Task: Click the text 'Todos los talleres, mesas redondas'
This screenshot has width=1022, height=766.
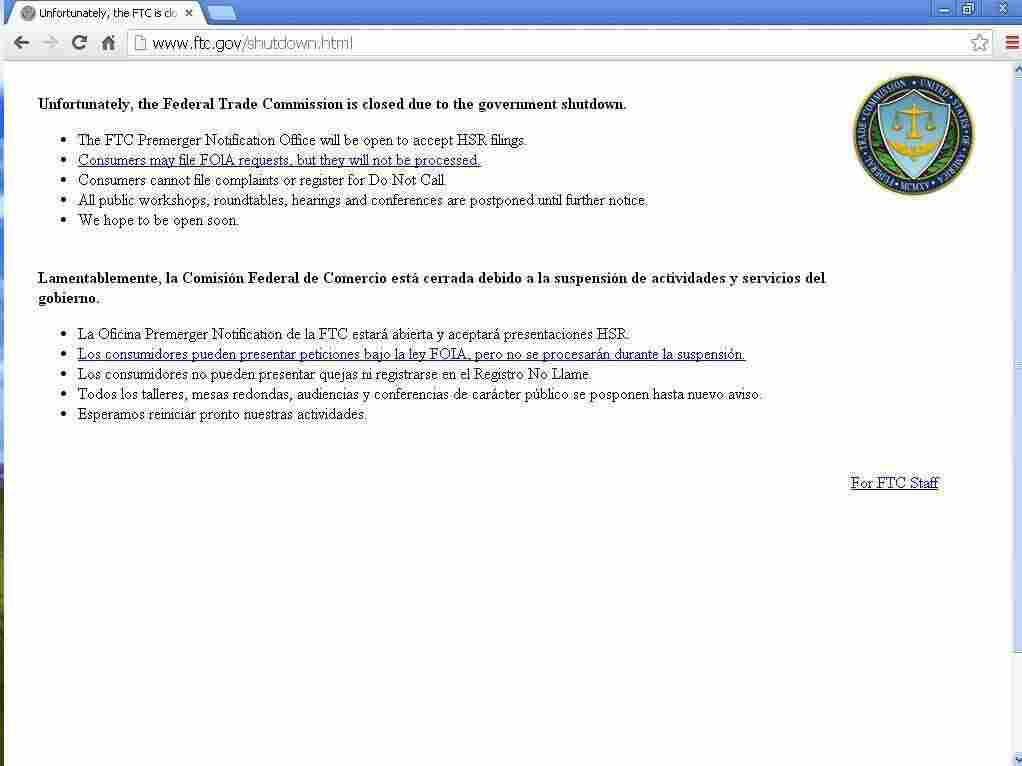Action: coord(420,394)
